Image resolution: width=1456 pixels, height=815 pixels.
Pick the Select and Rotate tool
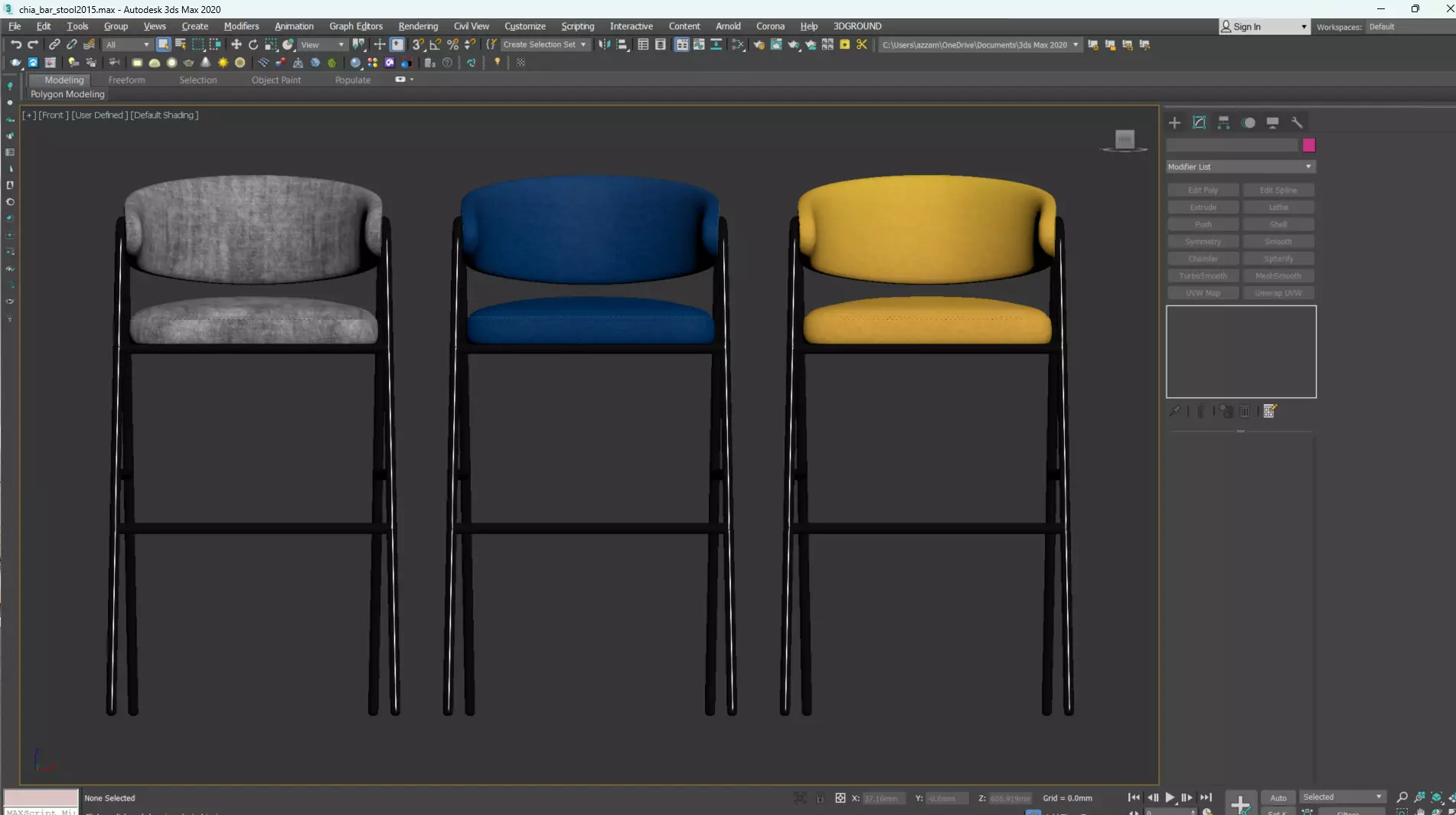tap(253, 44)
